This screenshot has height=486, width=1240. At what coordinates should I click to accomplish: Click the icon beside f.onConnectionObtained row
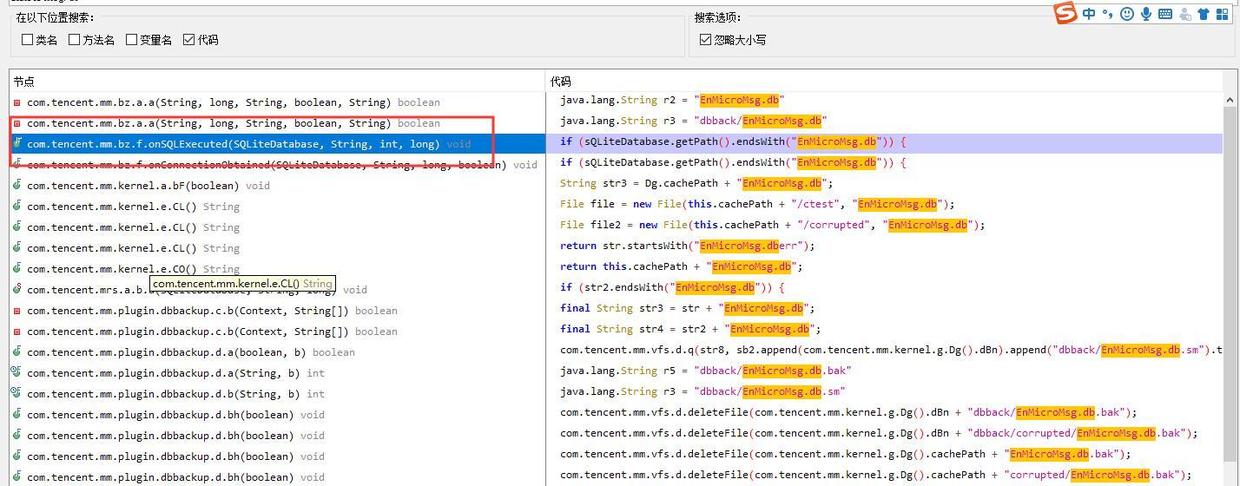point(17,165)
